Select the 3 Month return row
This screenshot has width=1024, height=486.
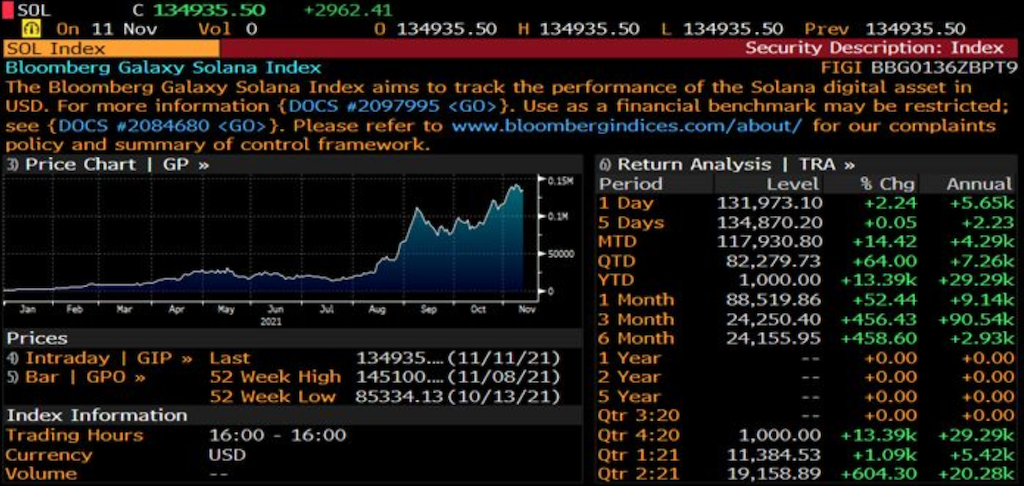tap(807, 319)
